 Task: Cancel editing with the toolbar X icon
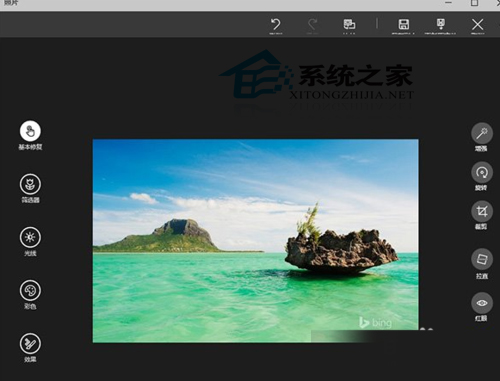pyautogui.click(x=478, y=25)
